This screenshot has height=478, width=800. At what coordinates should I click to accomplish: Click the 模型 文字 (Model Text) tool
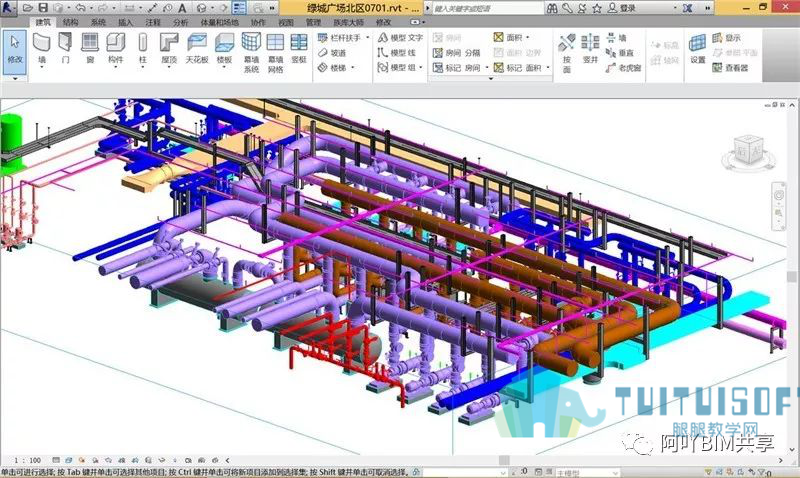tap(401, 38)
